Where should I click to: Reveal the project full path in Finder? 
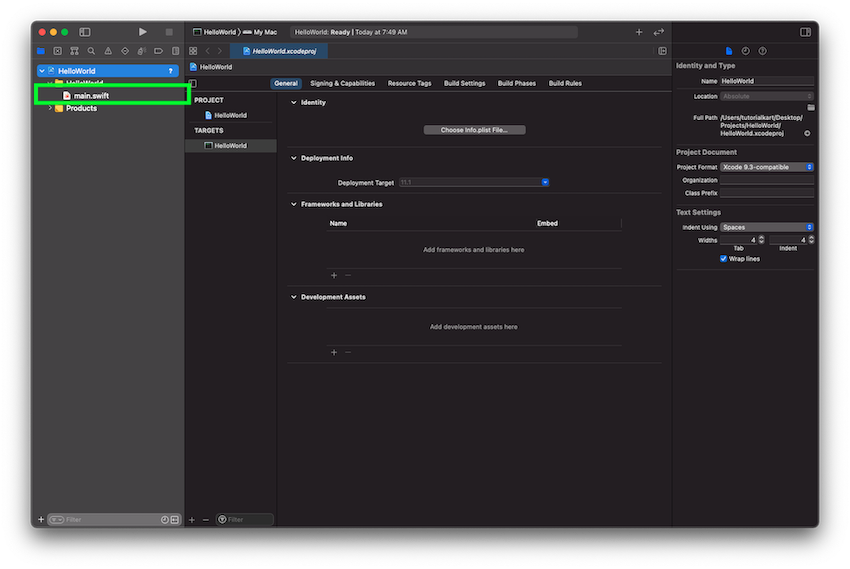coord(807,133)
